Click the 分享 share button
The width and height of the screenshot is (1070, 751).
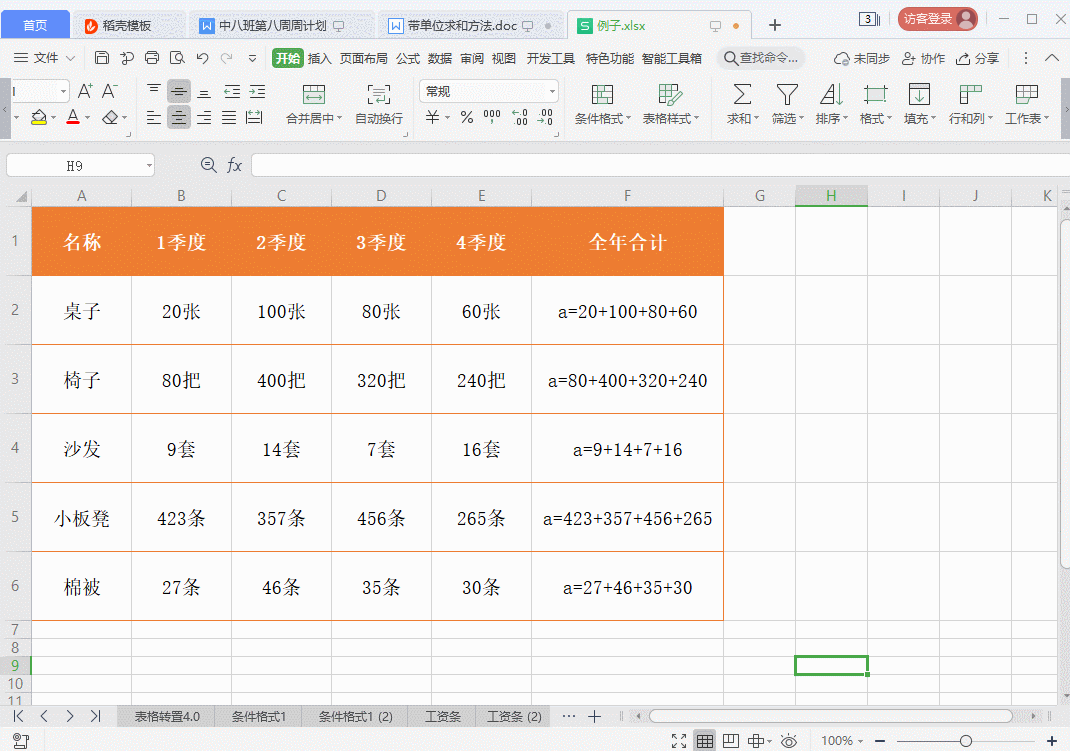click(977, 59)
